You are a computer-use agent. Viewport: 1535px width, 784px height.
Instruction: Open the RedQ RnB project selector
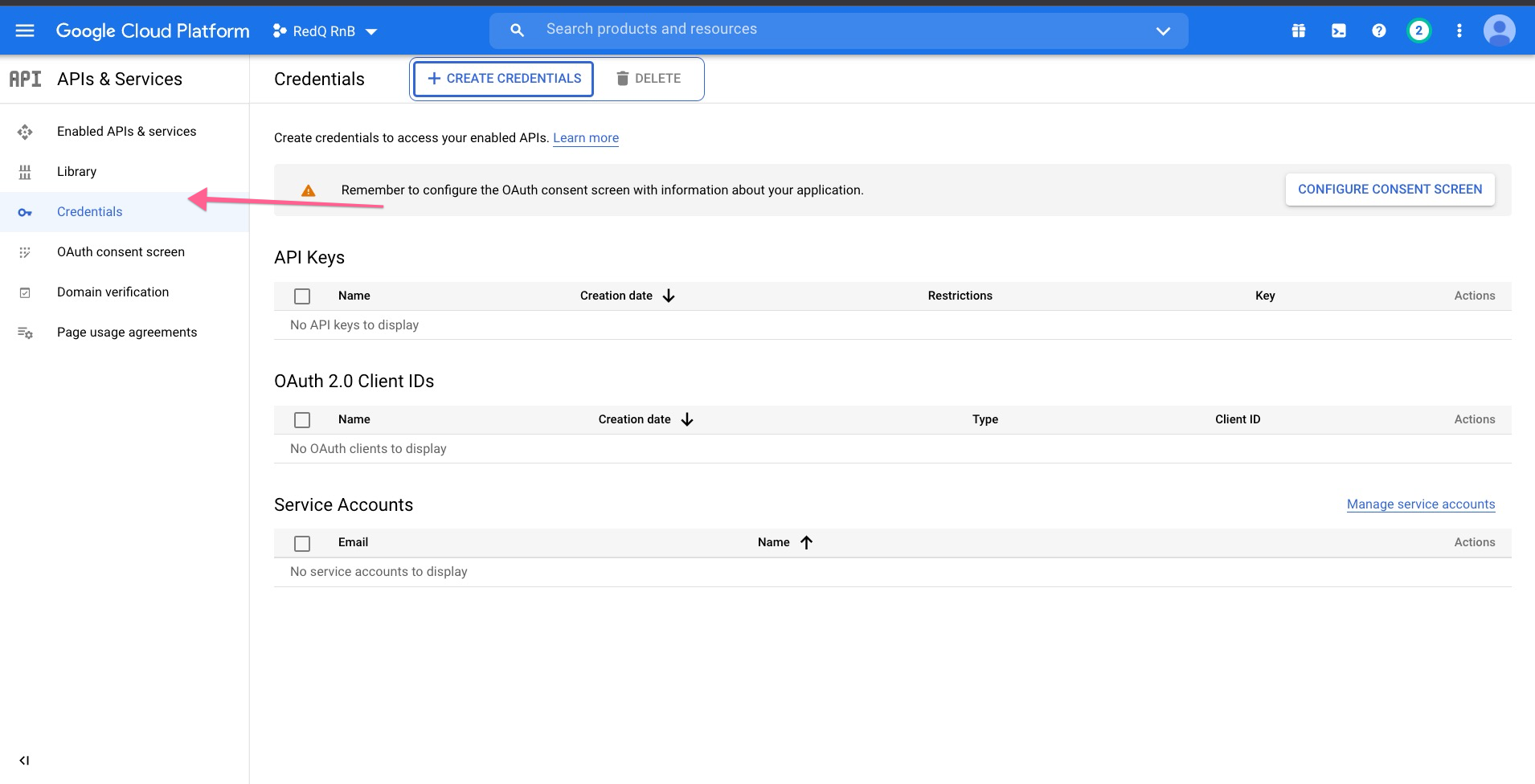325,31
